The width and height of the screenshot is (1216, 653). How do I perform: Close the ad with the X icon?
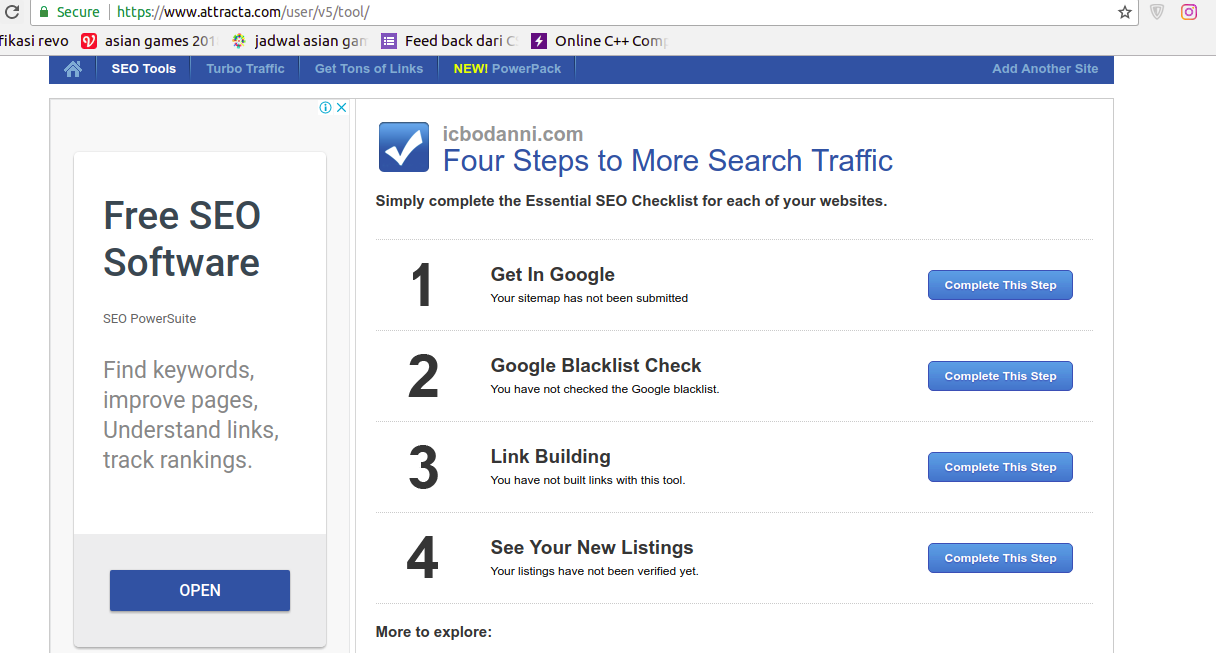[341, 108]
